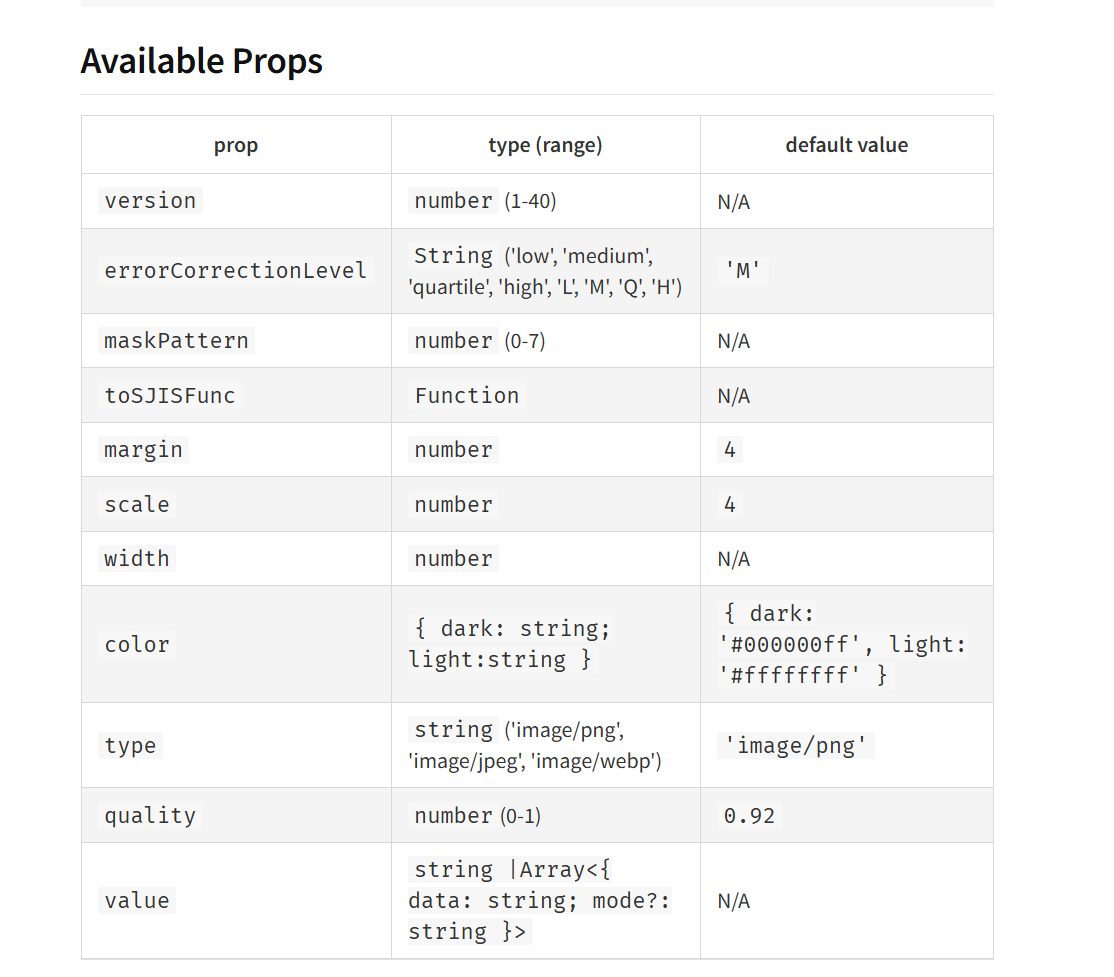Click the '#000000ff' dark color default
The height and width of the screenshot is (977, 1114).
click(789, 644)
